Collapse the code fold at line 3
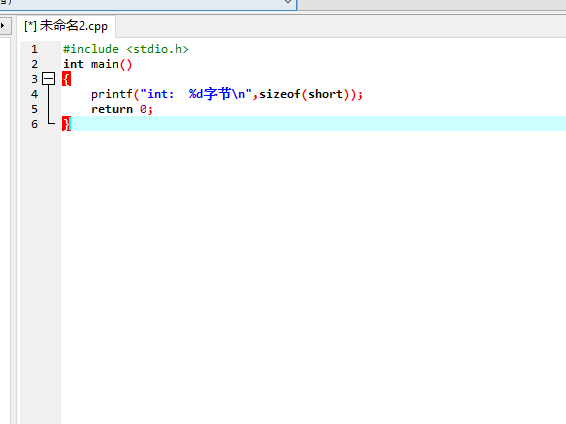Image resolution: width=566 pixels, height=424 pixels. click(x=48, y=79)
